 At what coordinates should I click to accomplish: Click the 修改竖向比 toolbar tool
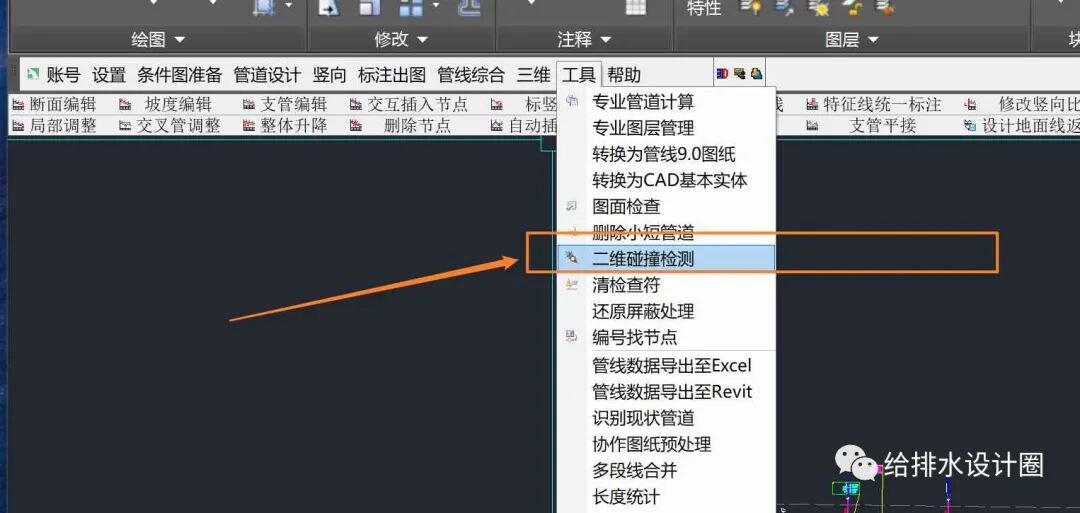pos(1022,105)
